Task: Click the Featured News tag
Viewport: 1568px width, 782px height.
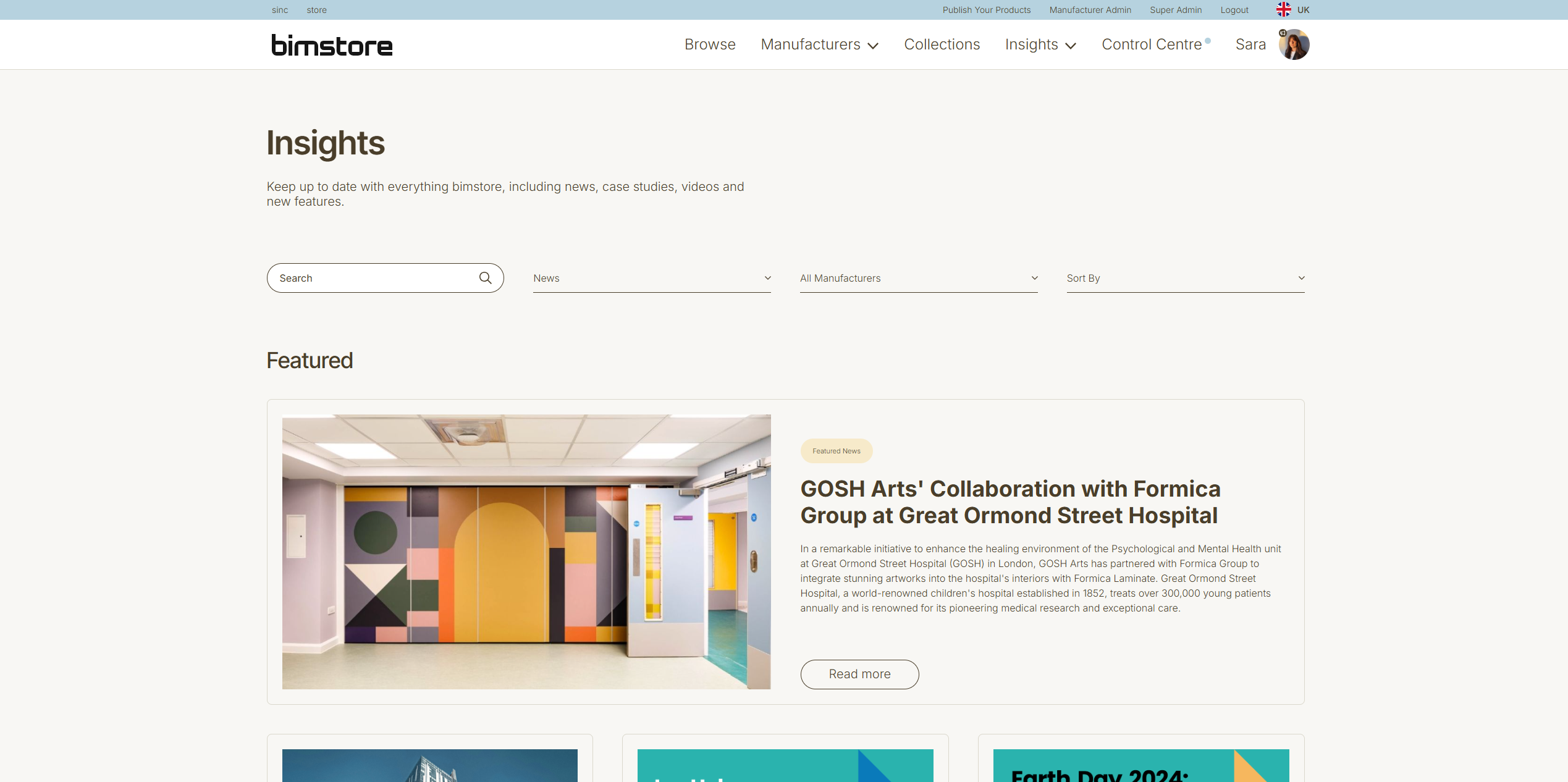Action: point(837,451)
